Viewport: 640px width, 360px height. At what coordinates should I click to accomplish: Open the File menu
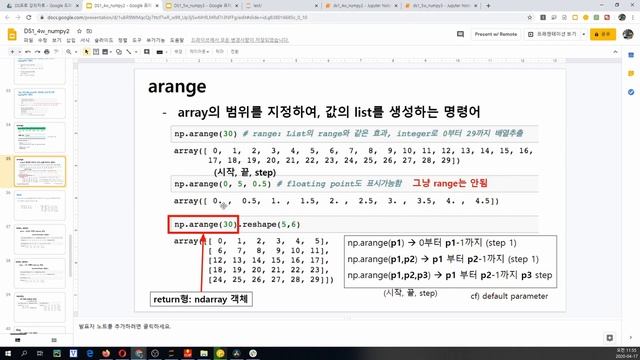point(28,40)
